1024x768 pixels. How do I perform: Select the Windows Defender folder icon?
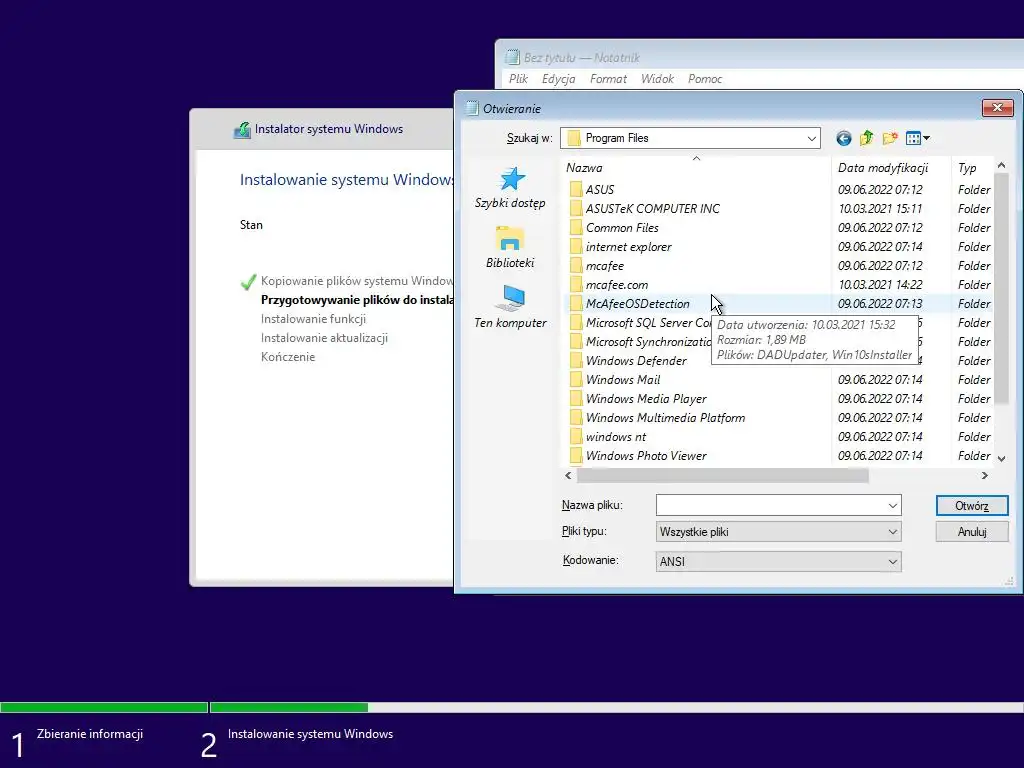(575, 360)
